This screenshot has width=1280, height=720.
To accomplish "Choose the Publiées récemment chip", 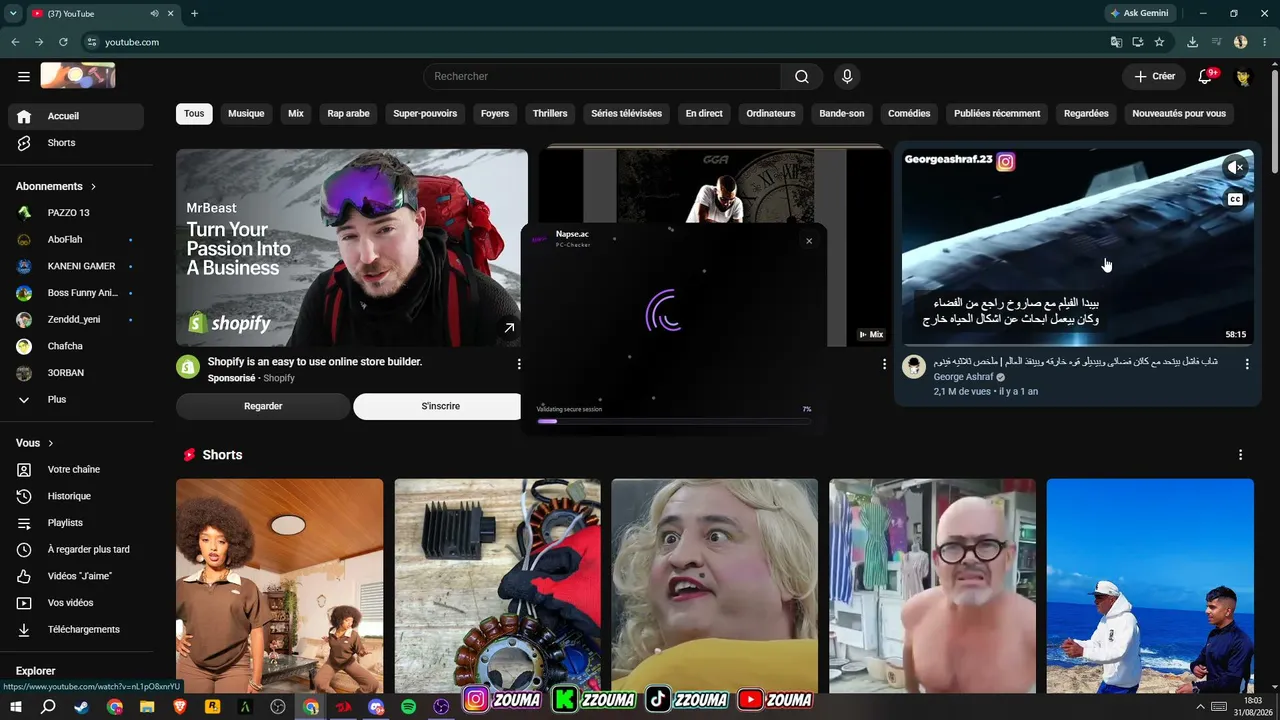I will 997,114.
